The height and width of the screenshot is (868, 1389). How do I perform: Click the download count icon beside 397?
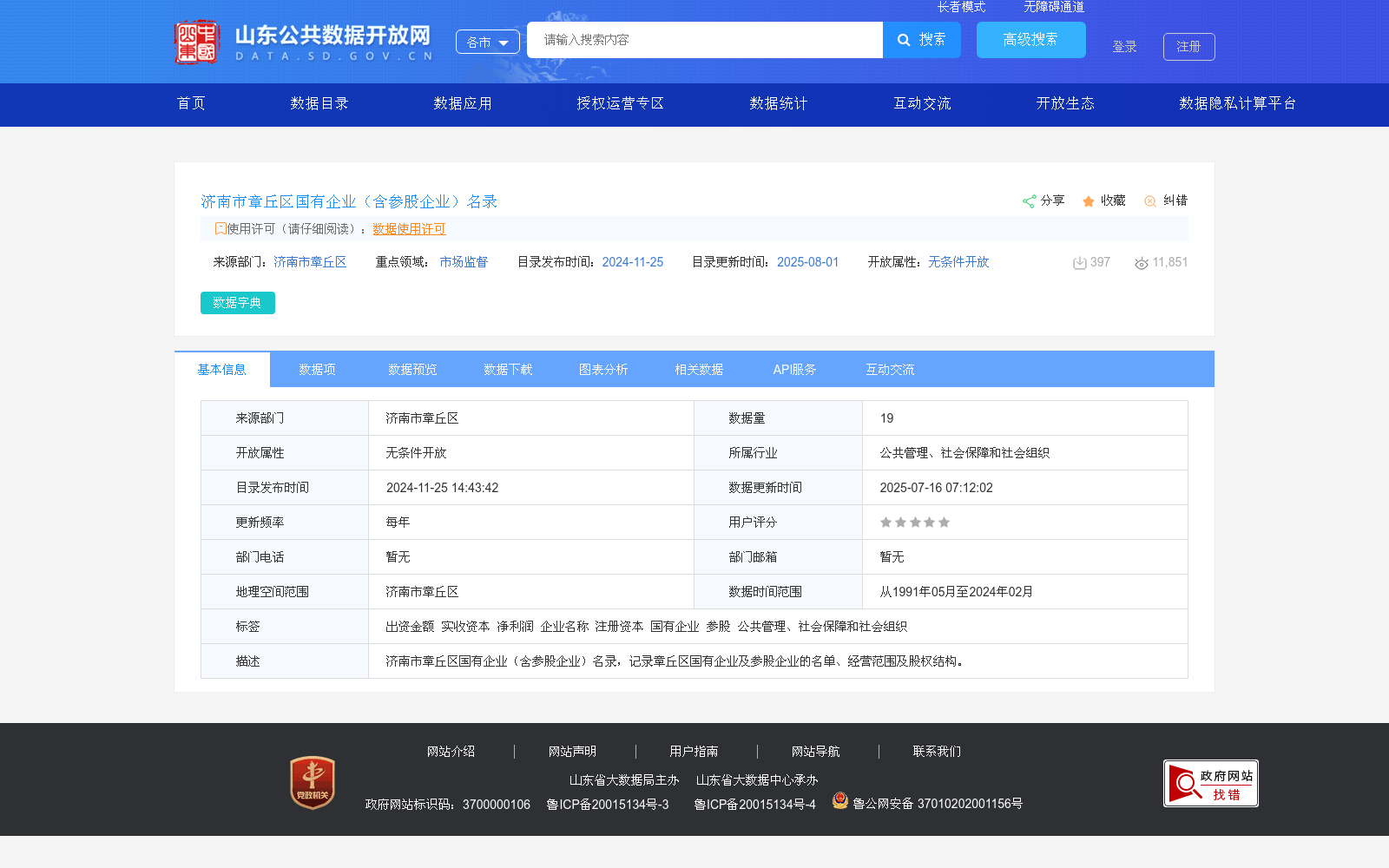[x=1080, y=263]
